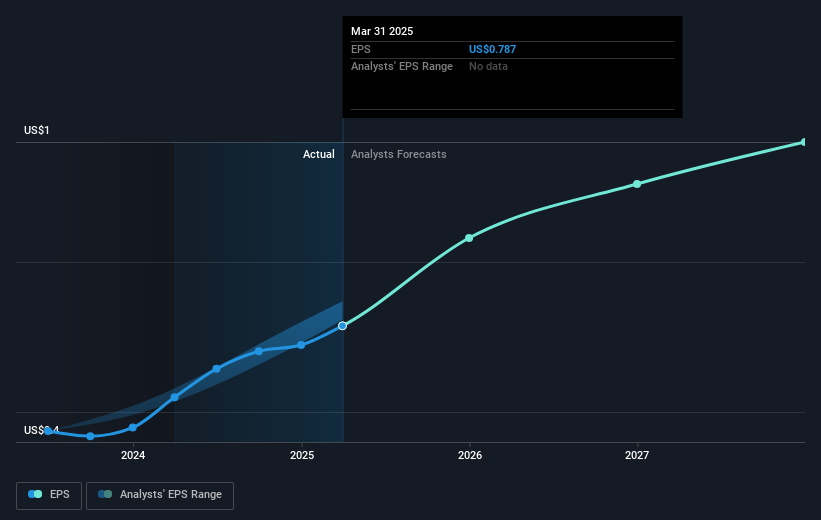Select the highlighted Mar 31 2025 data point

(342, 326)
